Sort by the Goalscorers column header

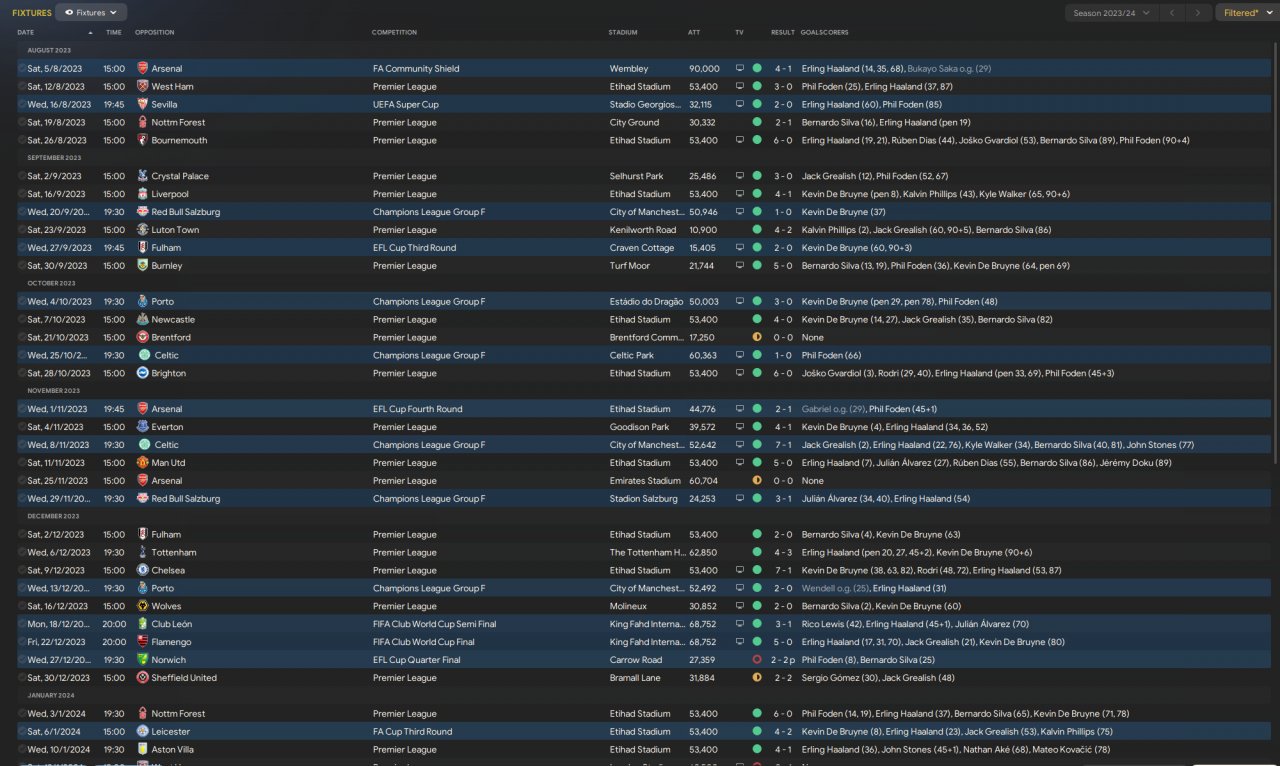click(824, 33)
